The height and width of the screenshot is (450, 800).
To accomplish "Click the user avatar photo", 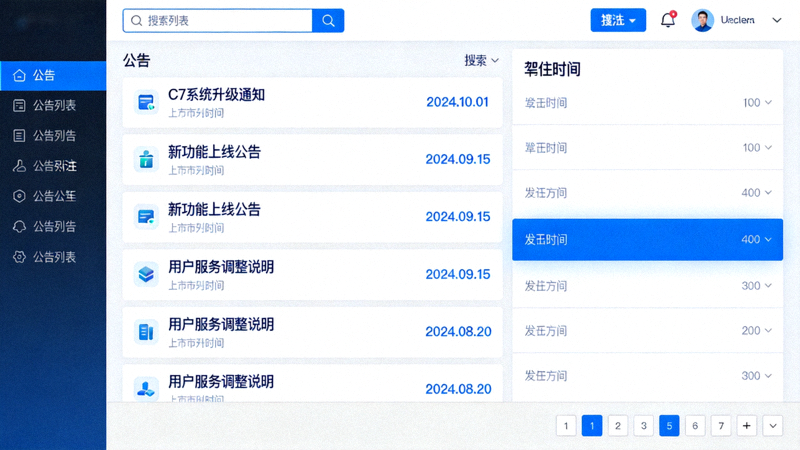I will [x=702, y=20].
